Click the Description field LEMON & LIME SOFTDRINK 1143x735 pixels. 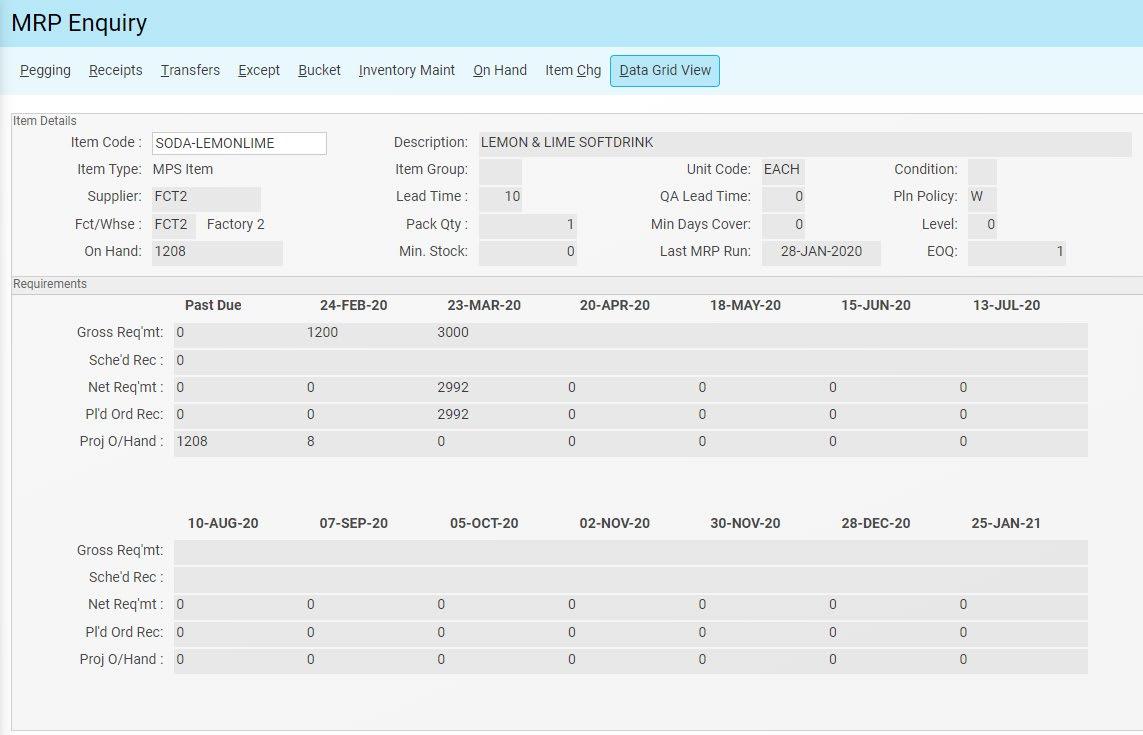click(805, 143)
